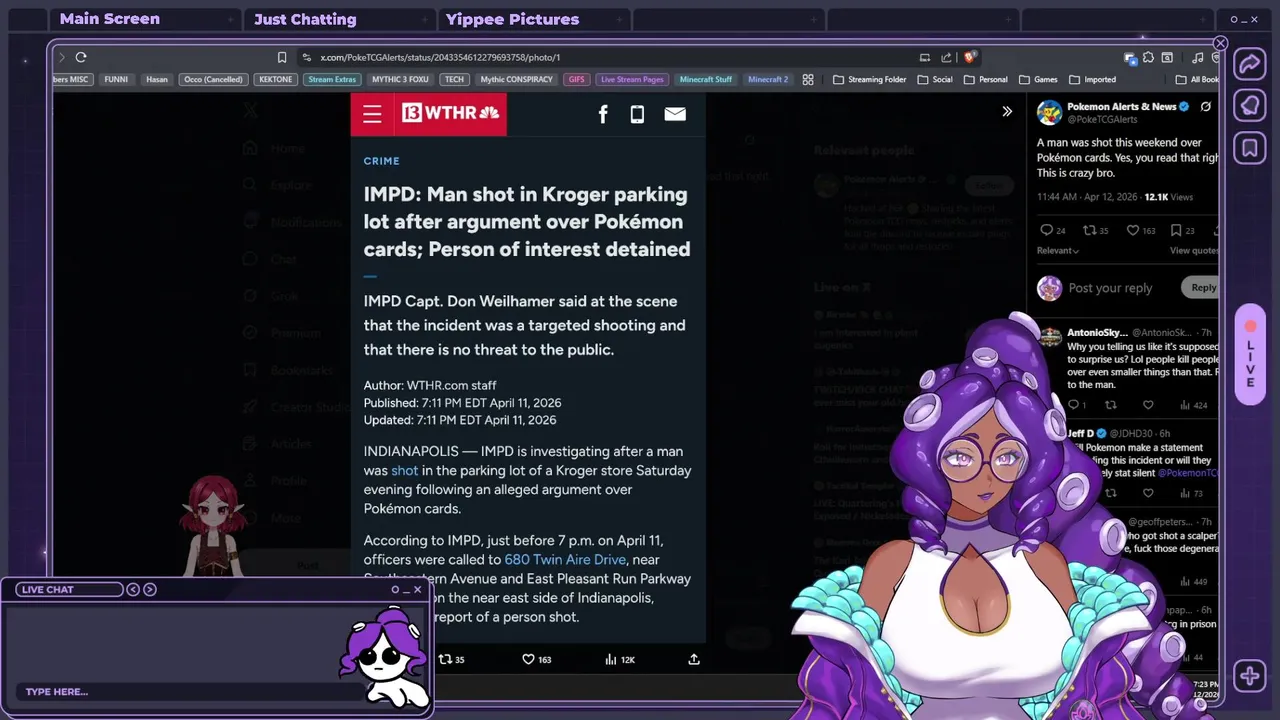Click the 12K views icon below the photo
Image resolution: width=1280 pixels, height=720 pixels.
click(x=611, y=659)
